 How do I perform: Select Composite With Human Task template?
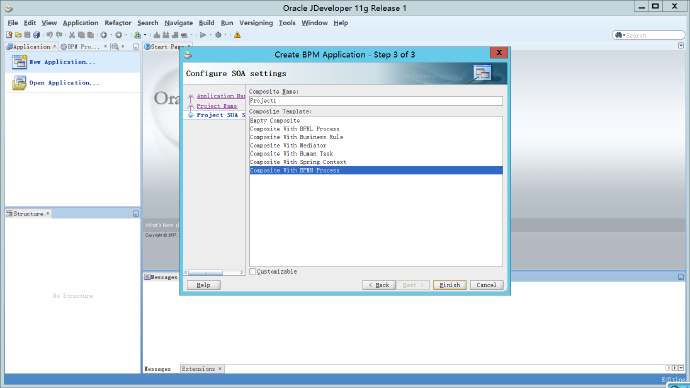point(376,154)
